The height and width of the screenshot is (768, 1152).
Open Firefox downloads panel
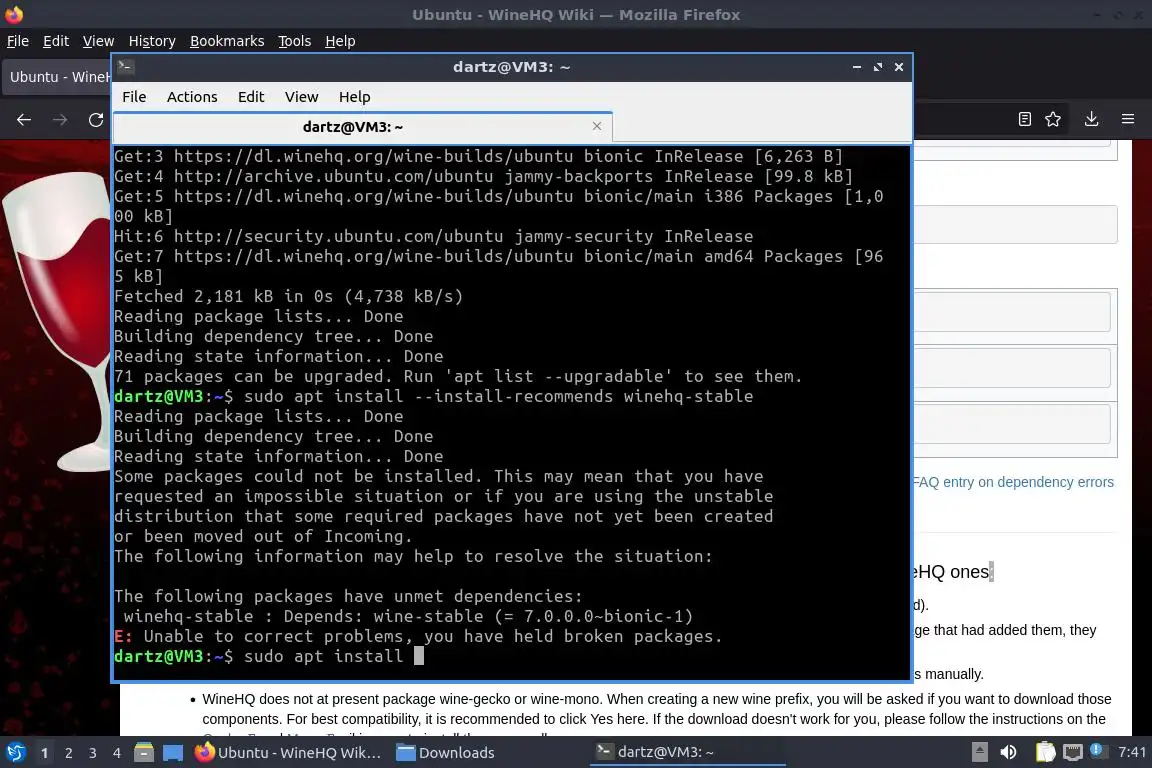click(x=1091, y=119)
